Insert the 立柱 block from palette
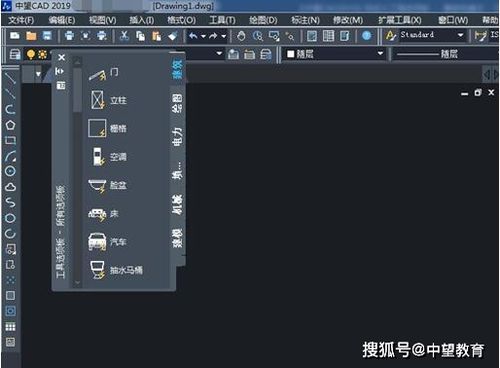 point(107,100)
